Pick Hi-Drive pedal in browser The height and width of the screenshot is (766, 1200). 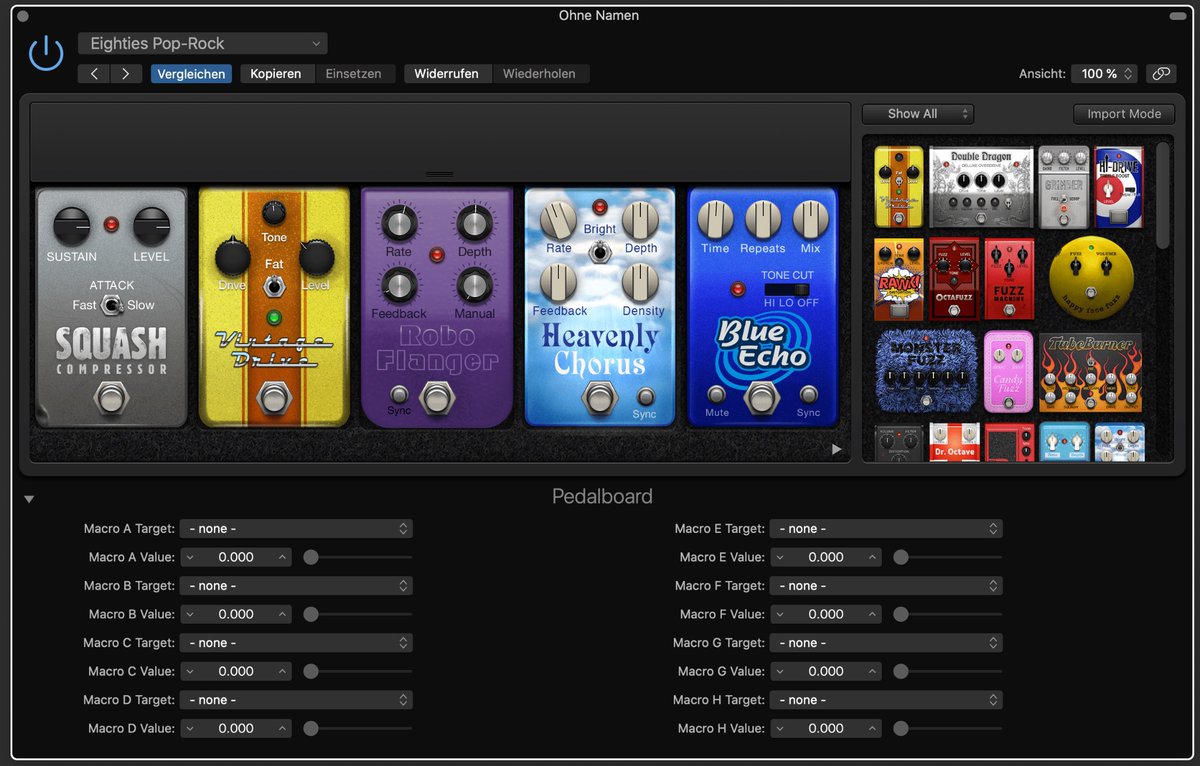(x=1118, y=187)
